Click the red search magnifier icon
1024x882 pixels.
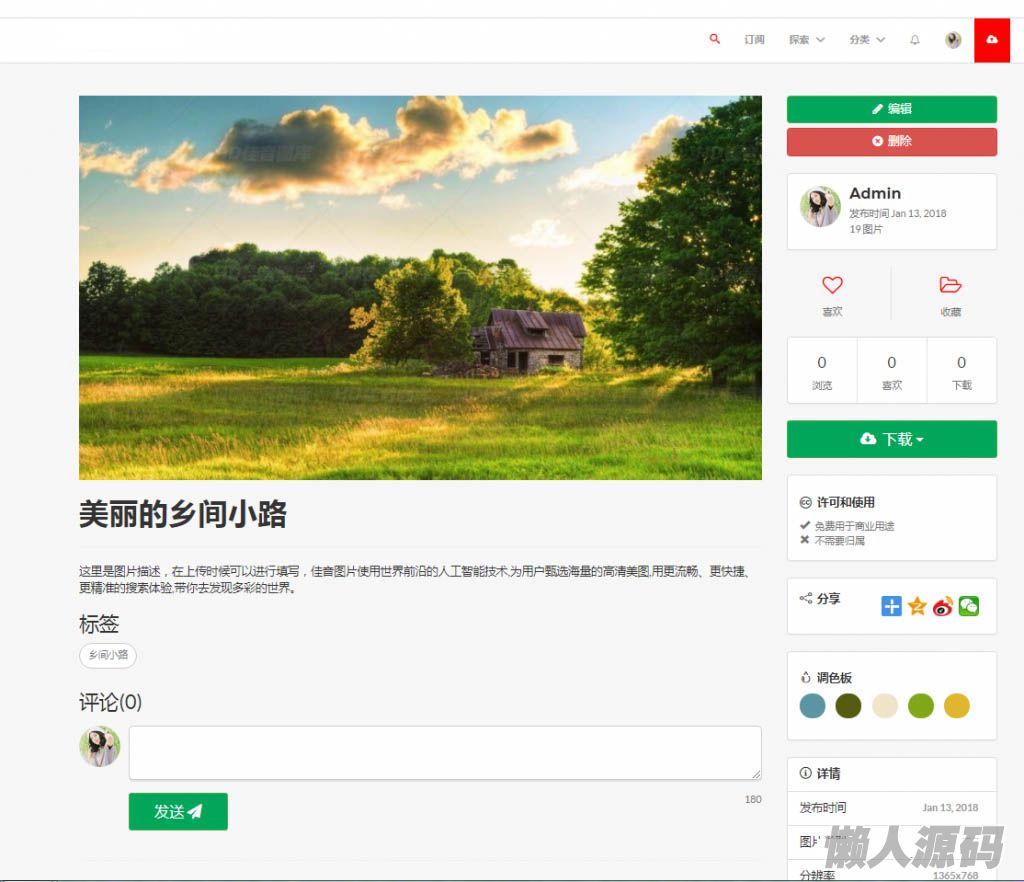coord(714,39)
